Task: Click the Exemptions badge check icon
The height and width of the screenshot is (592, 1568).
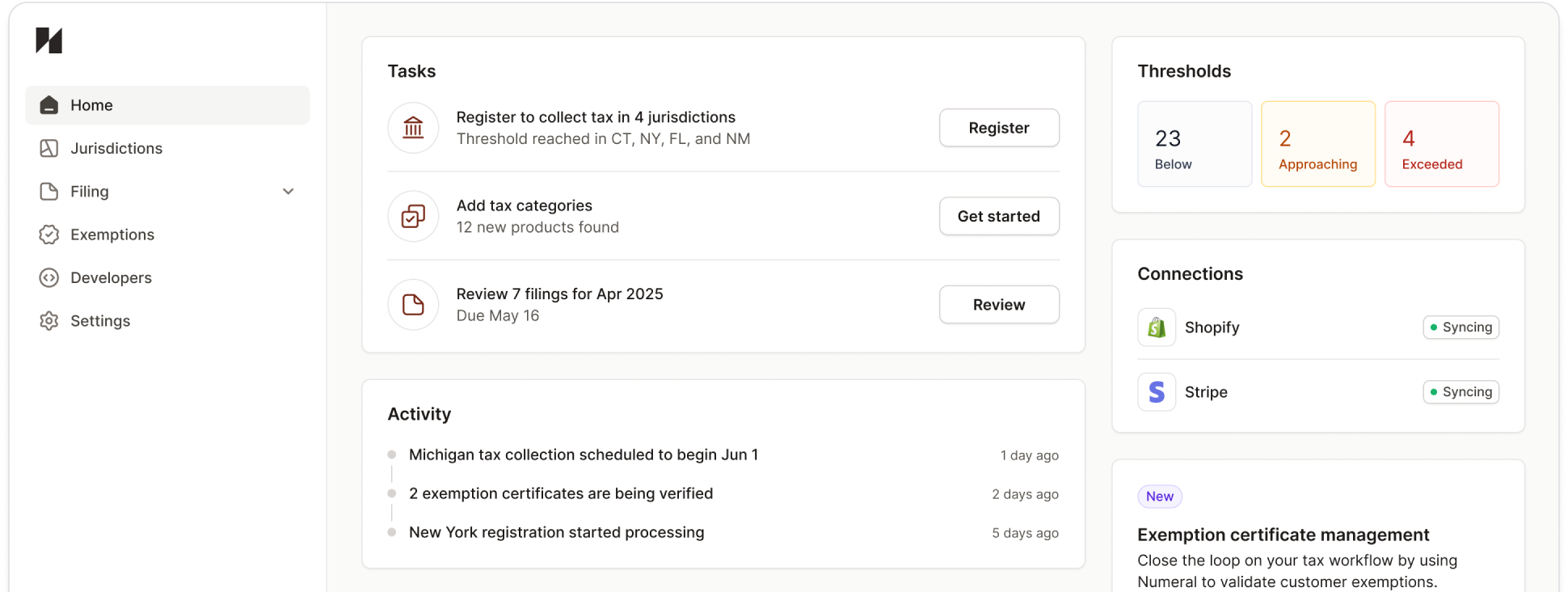Action: (49, 235)
